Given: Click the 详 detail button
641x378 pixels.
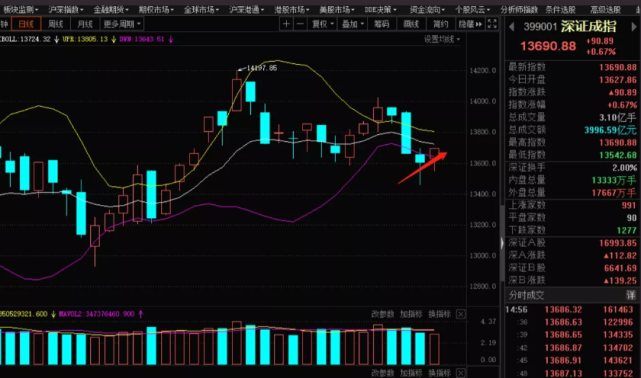Looking at the screenshot, I should click(631, 295).
